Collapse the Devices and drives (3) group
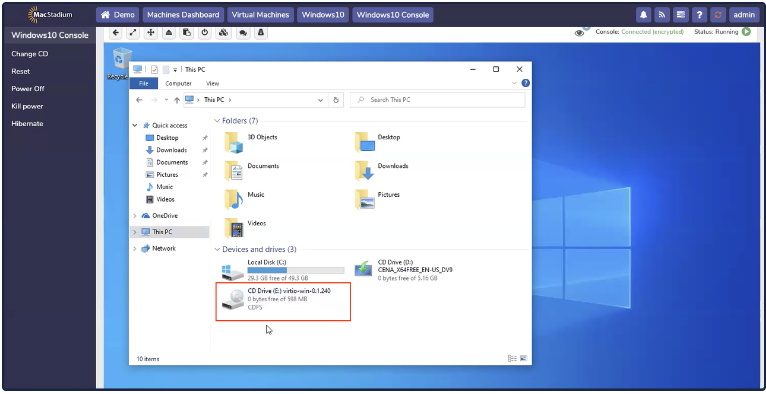766x394 pixels. [x=217, y=249]
